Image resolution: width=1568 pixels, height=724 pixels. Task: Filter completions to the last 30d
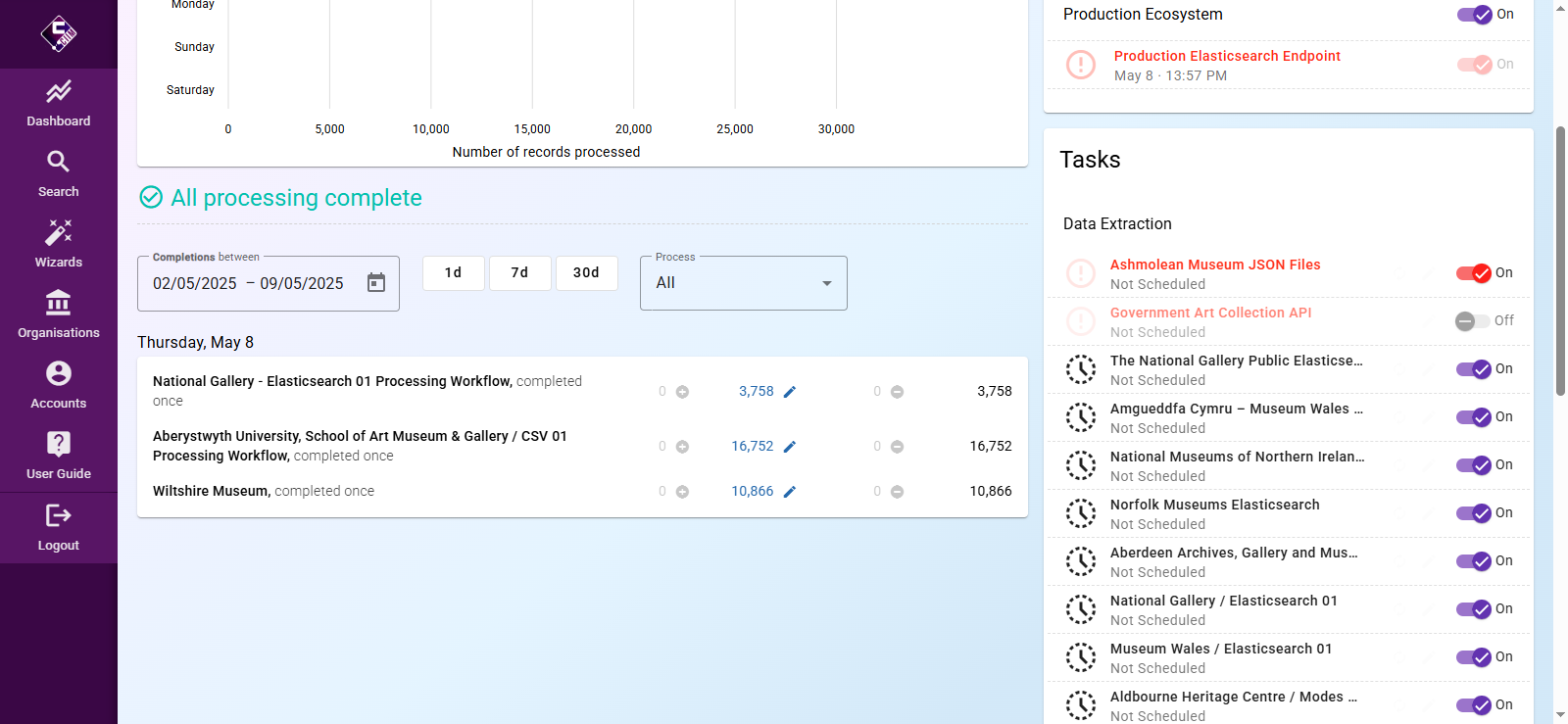coord(587,273)
